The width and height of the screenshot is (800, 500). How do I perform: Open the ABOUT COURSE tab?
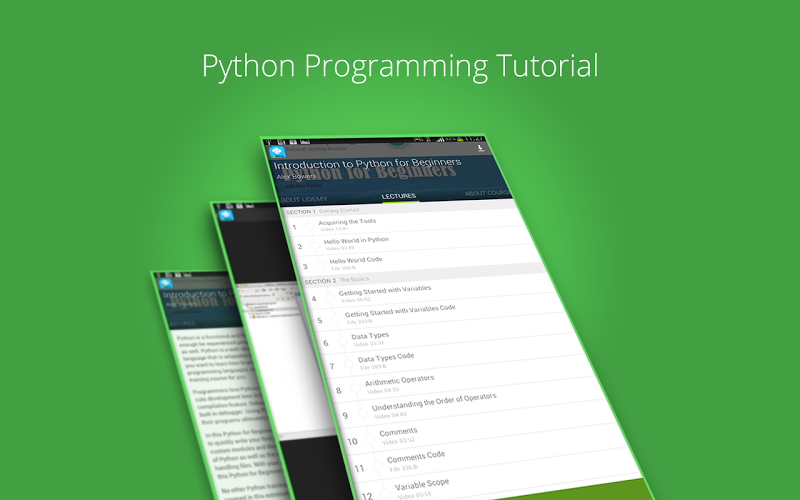pos(487,193)
